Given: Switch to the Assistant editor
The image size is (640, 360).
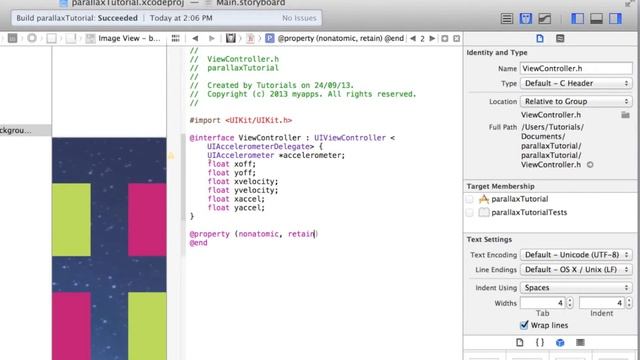Looking at the screenshot, I should tap(526, 18).
